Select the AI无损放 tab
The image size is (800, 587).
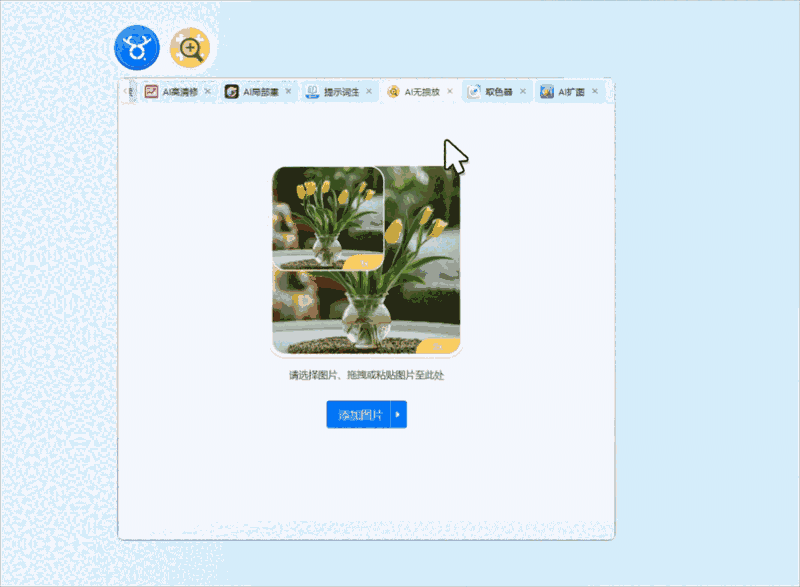tap(422, 92)
